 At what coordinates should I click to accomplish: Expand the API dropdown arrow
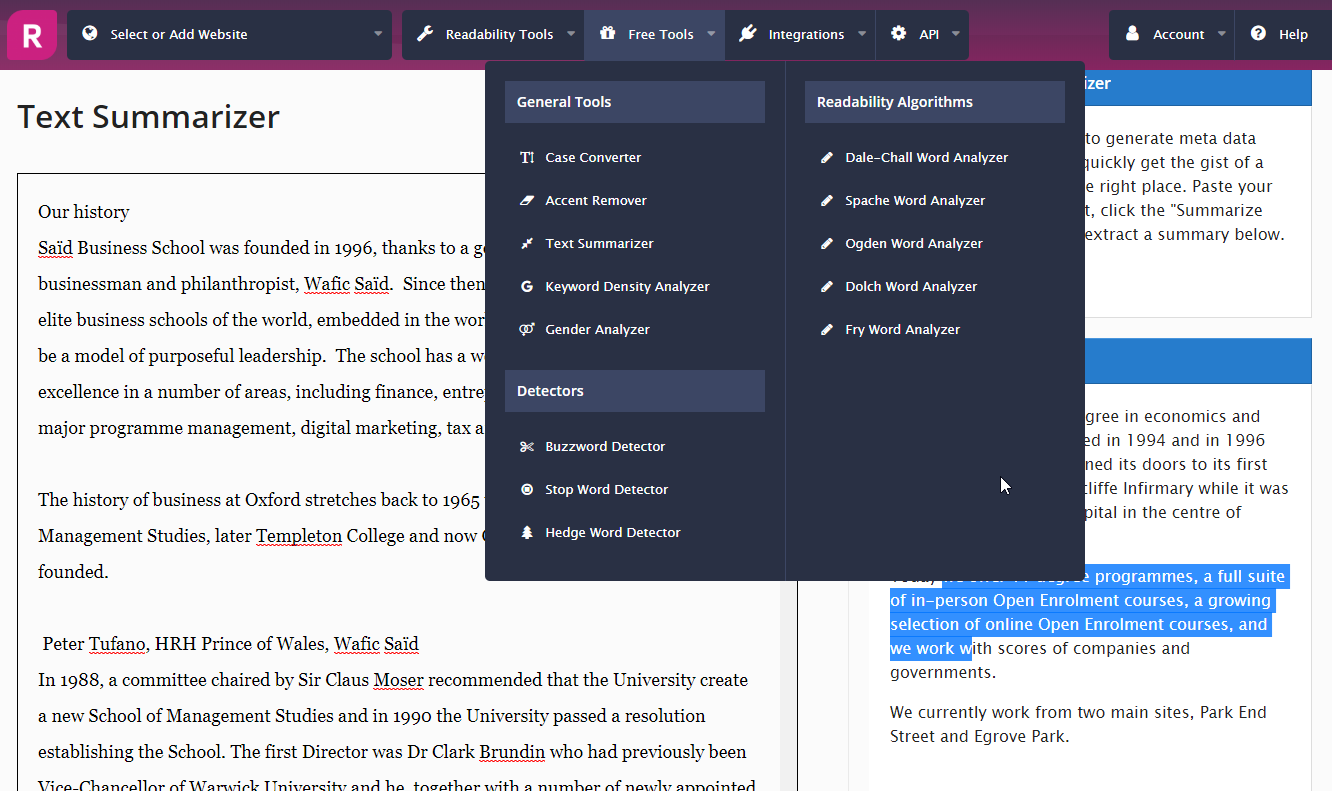point(955,34)
